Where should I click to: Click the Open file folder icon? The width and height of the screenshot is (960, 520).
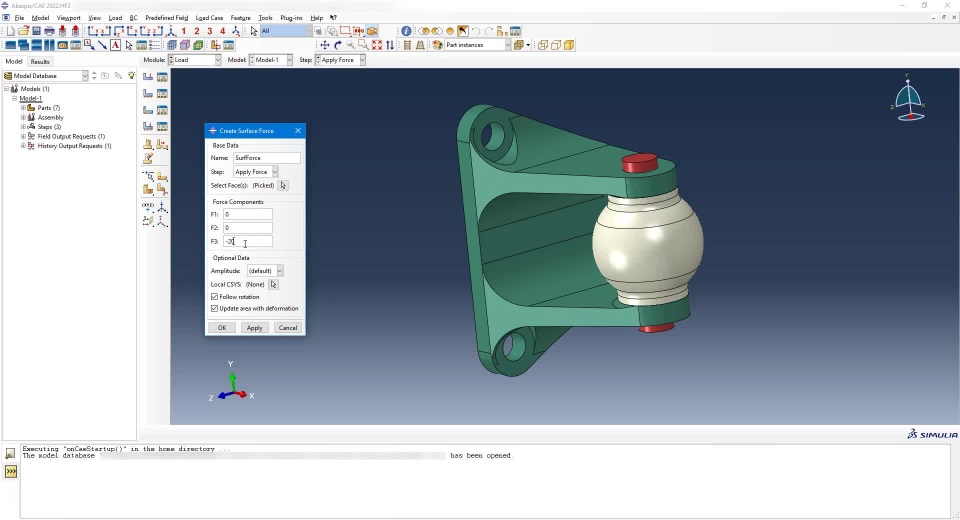(x=23, y=31)
